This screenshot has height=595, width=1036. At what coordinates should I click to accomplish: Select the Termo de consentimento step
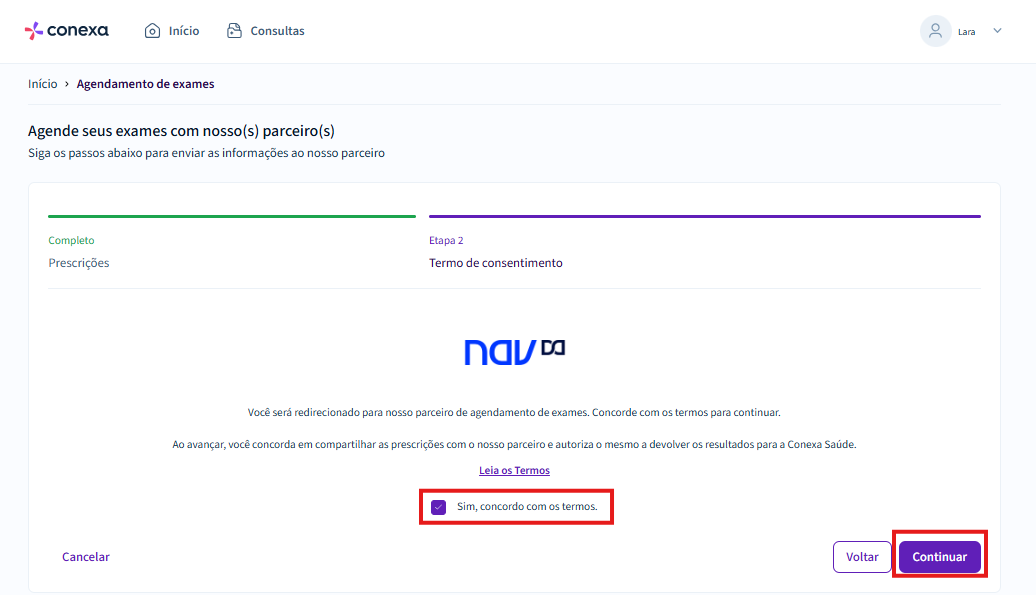click(495, 263)
